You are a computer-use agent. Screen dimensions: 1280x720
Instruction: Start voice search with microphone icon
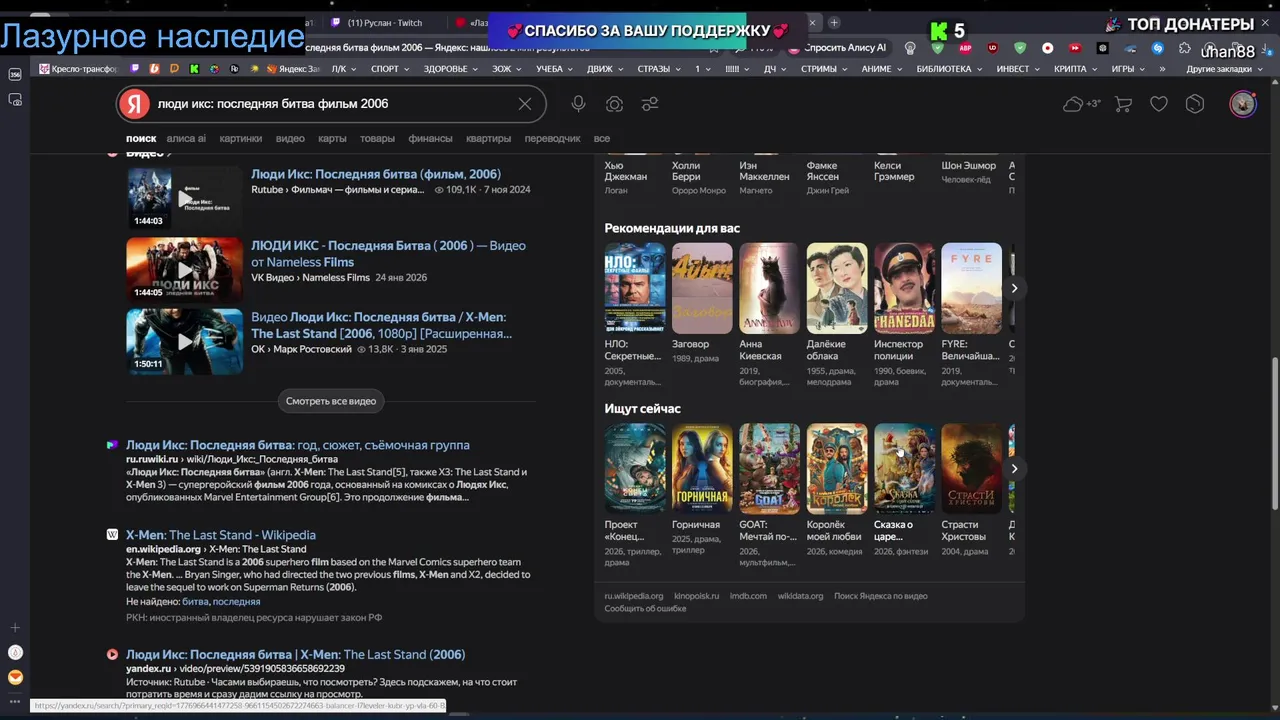point(578,104)
